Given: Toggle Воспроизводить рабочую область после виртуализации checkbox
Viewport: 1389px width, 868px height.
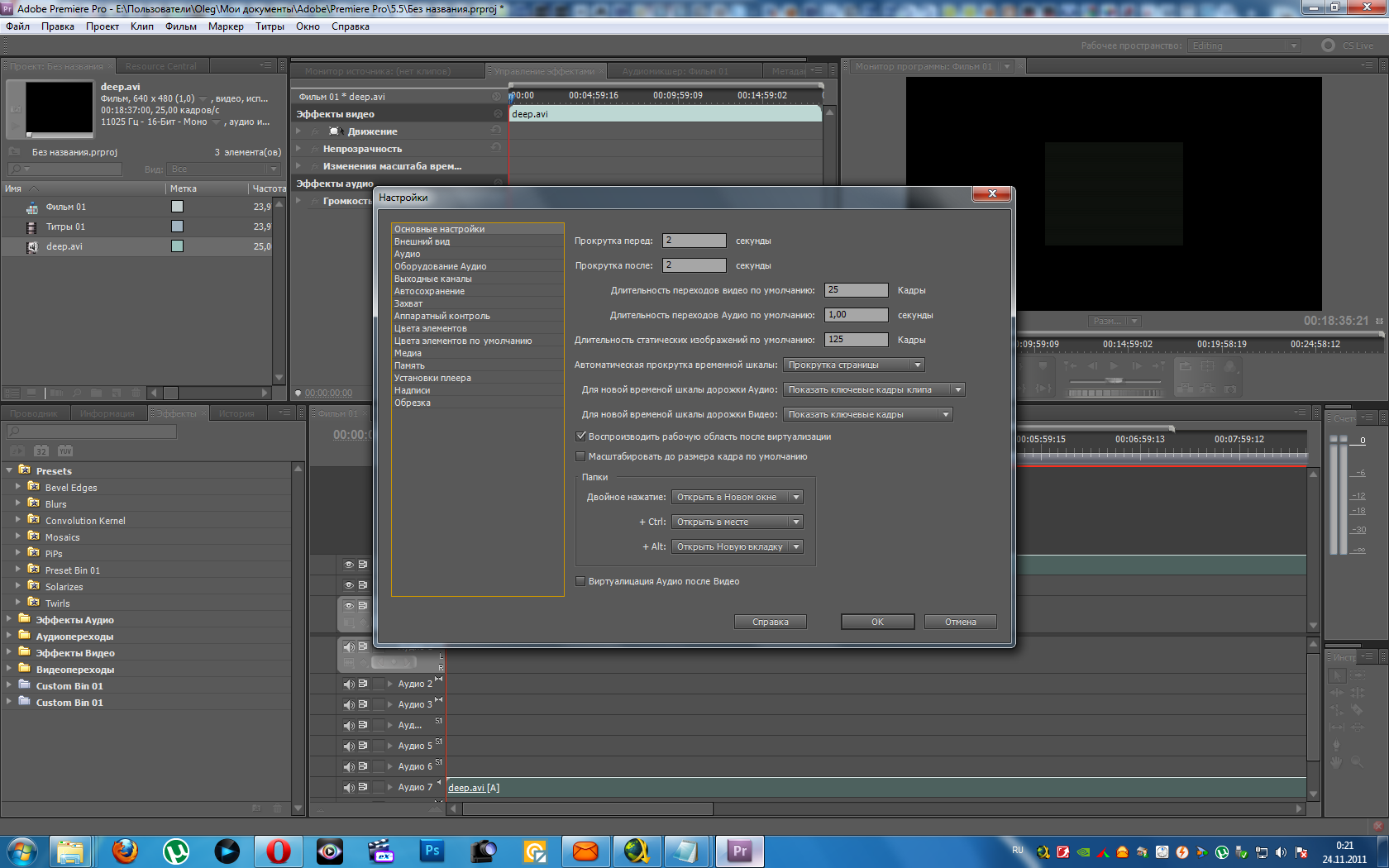Looking at the screenshot, I should (580, 436).
